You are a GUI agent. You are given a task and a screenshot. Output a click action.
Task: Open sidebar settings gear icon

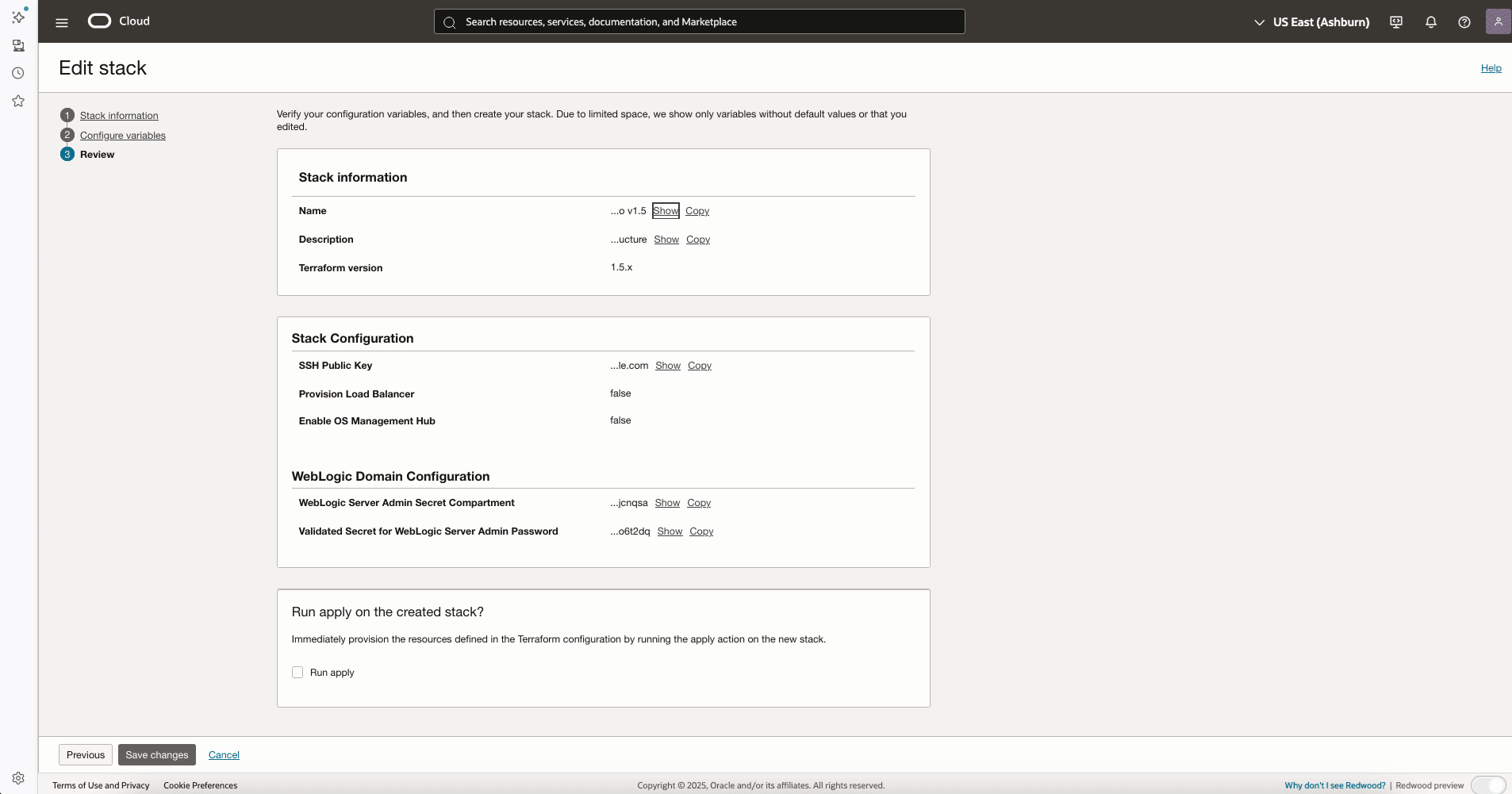coord(18,778)
